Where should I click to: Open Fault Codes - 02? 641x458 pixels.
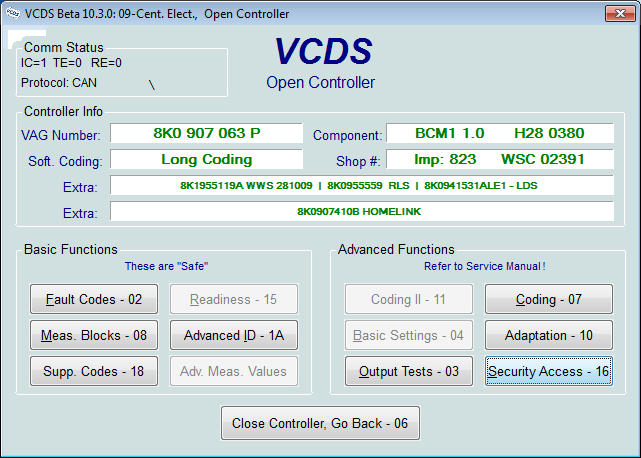94,300
